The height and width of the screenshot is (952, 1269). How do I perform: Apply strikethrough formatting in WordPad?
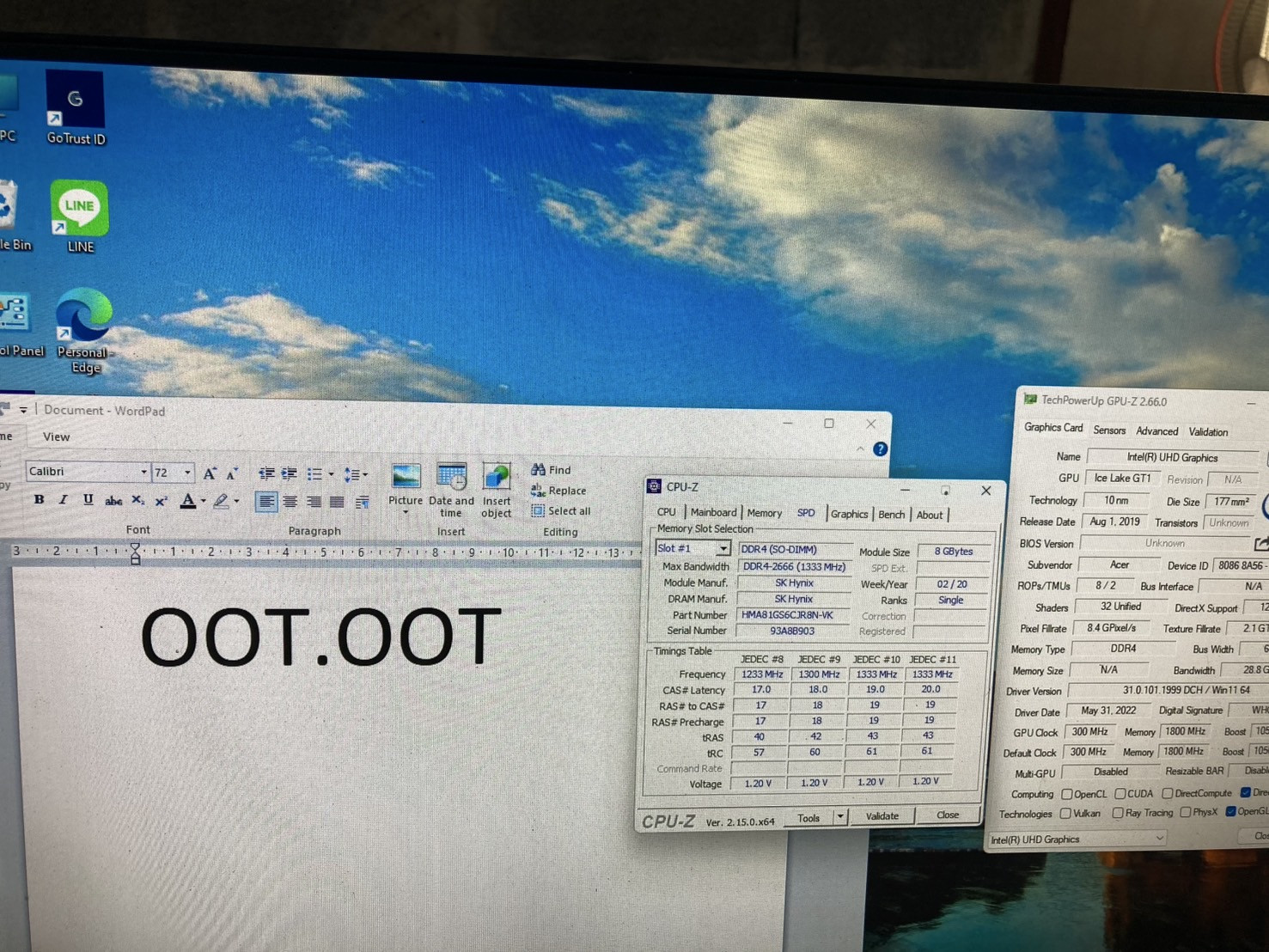coord(113,500)
